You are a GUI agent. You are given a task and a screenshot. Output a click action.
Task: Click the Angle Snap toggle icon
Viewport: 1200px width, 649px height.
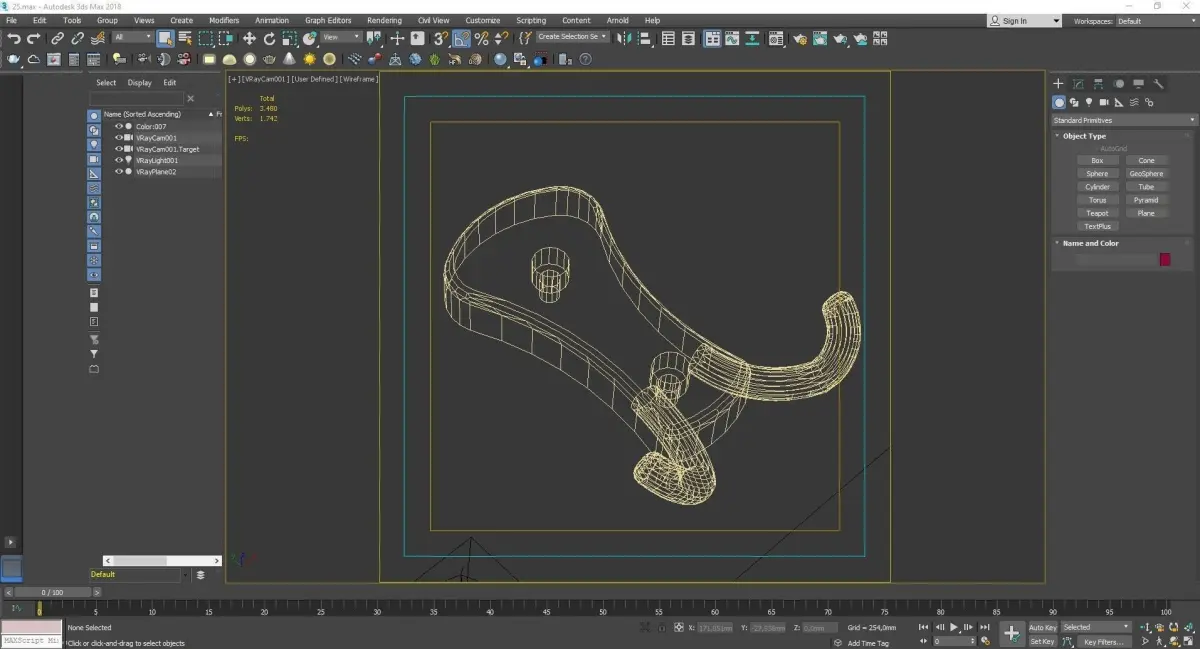point(461,38)
